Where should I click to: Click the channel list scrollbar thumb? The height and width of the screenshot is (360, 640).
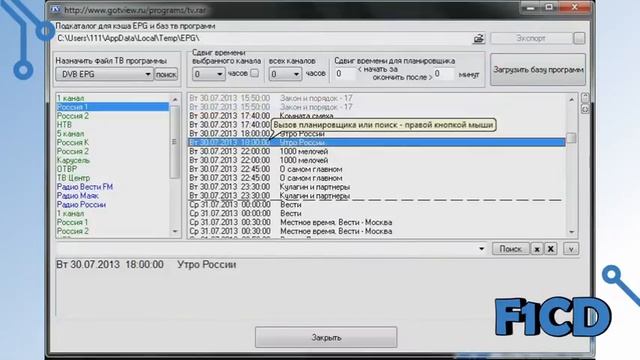tap(175, 142)
